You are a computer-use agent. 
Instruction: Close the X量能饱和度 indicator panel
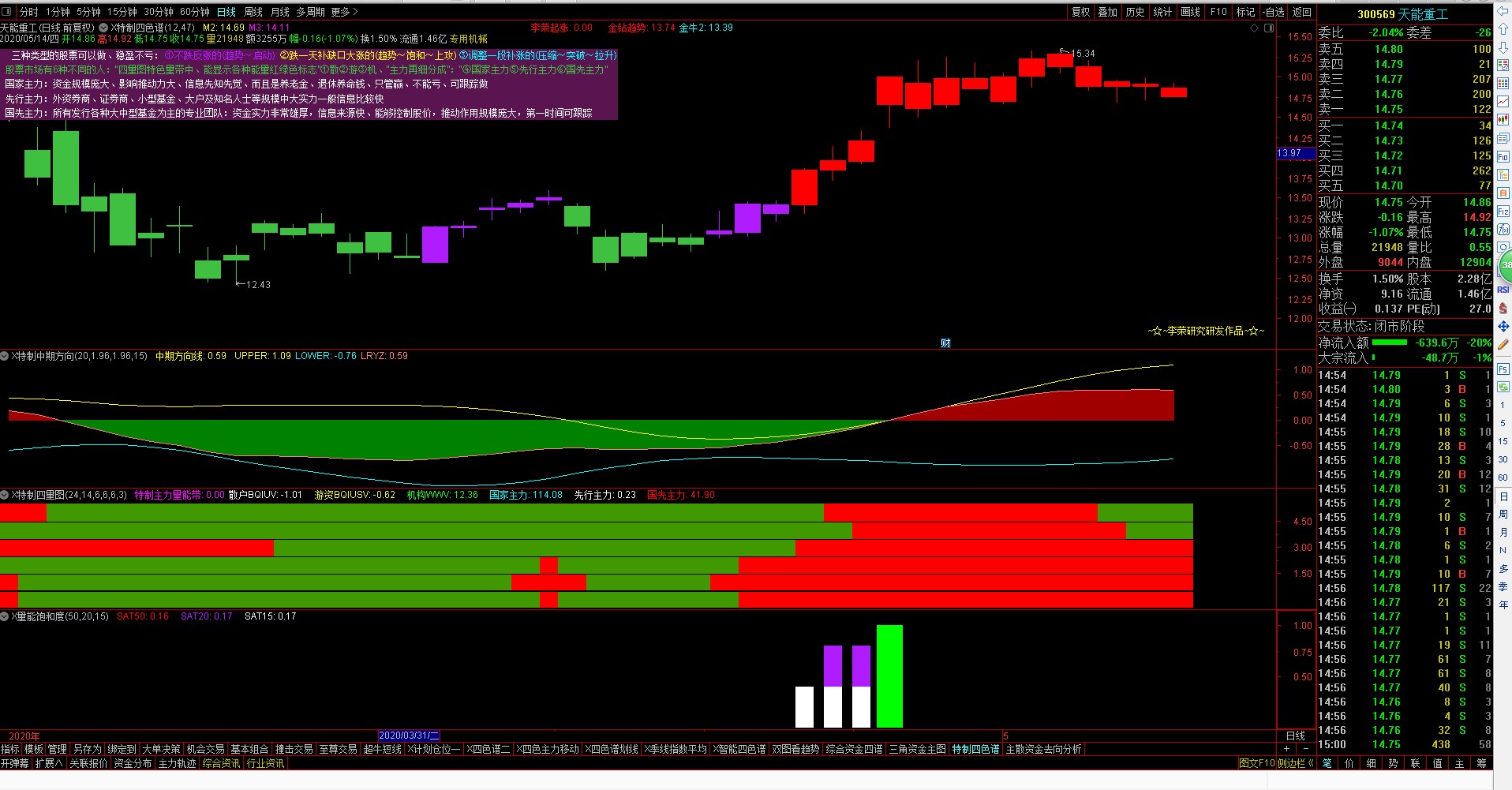click(5, 616)
